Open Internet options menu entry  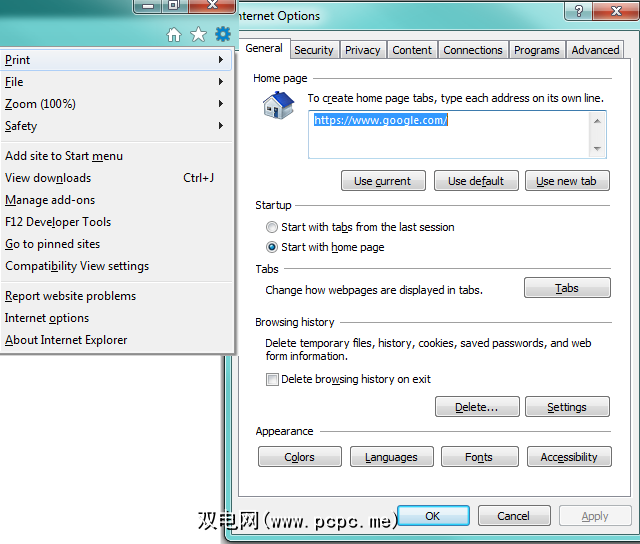pos(116,318)
